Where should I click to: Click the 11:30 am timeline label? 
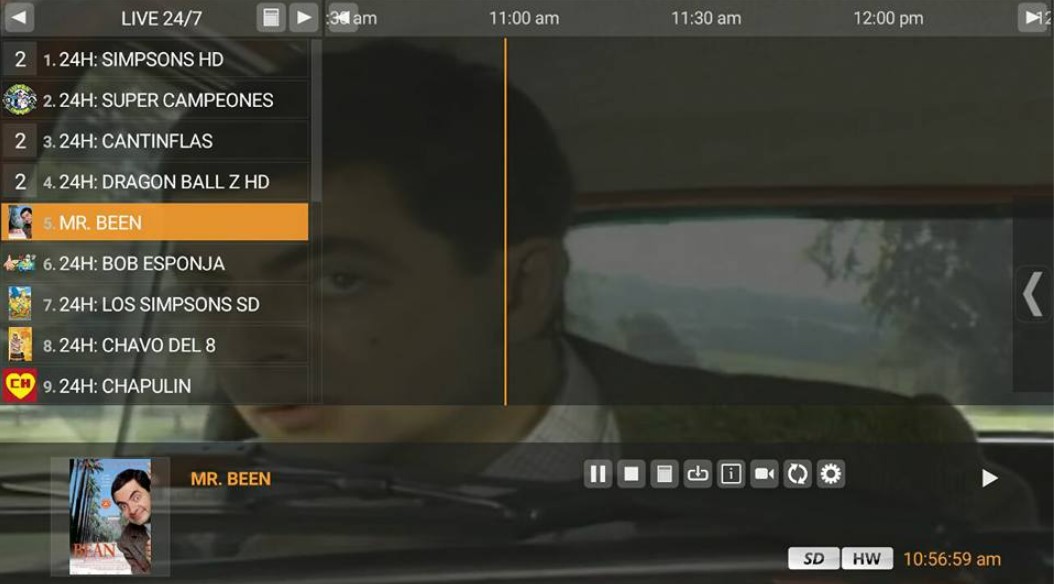pyautogui.click(x=706, y=18)
